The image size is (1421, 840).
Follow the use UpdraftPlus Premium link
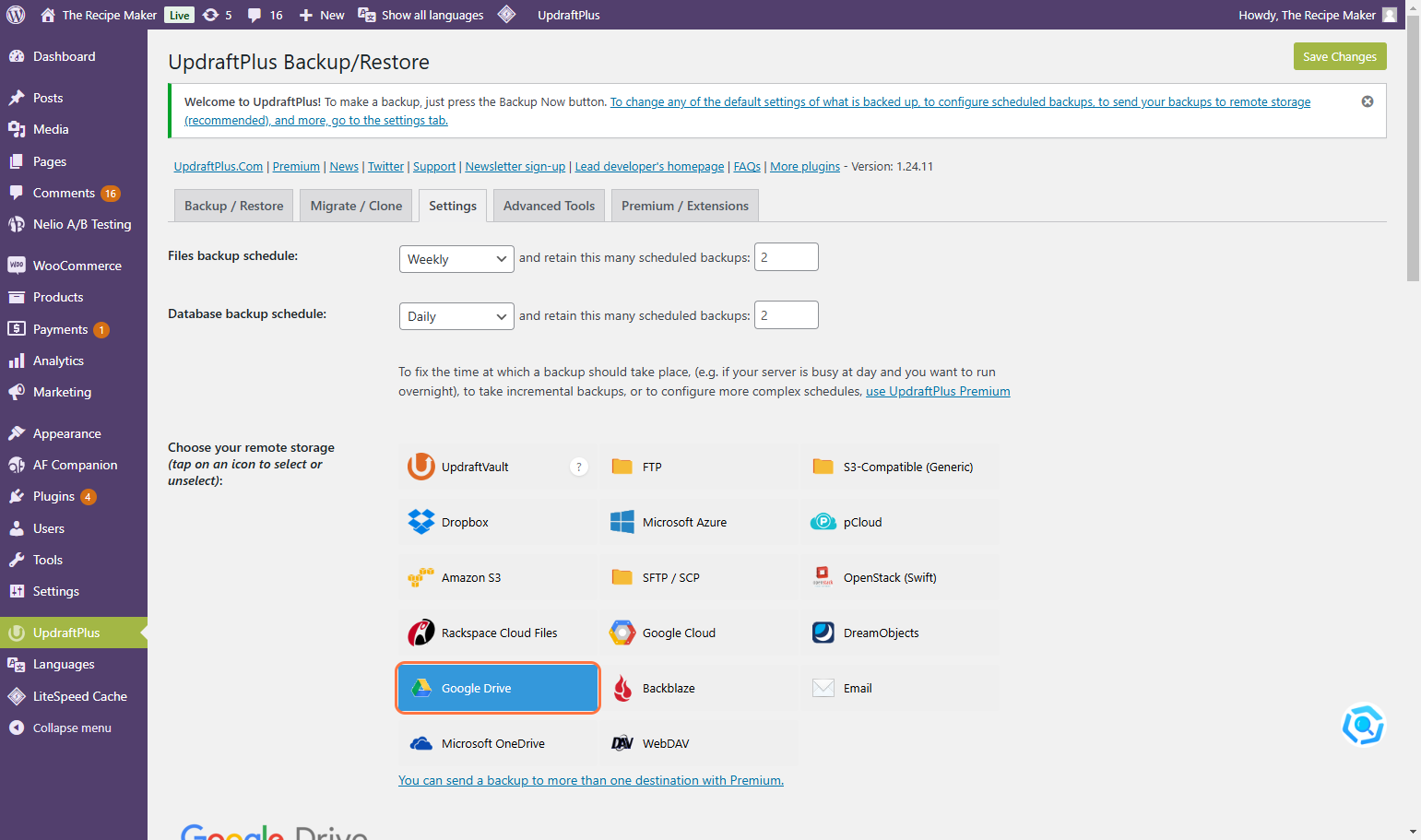pyautogui.click(x=938, y=391)
